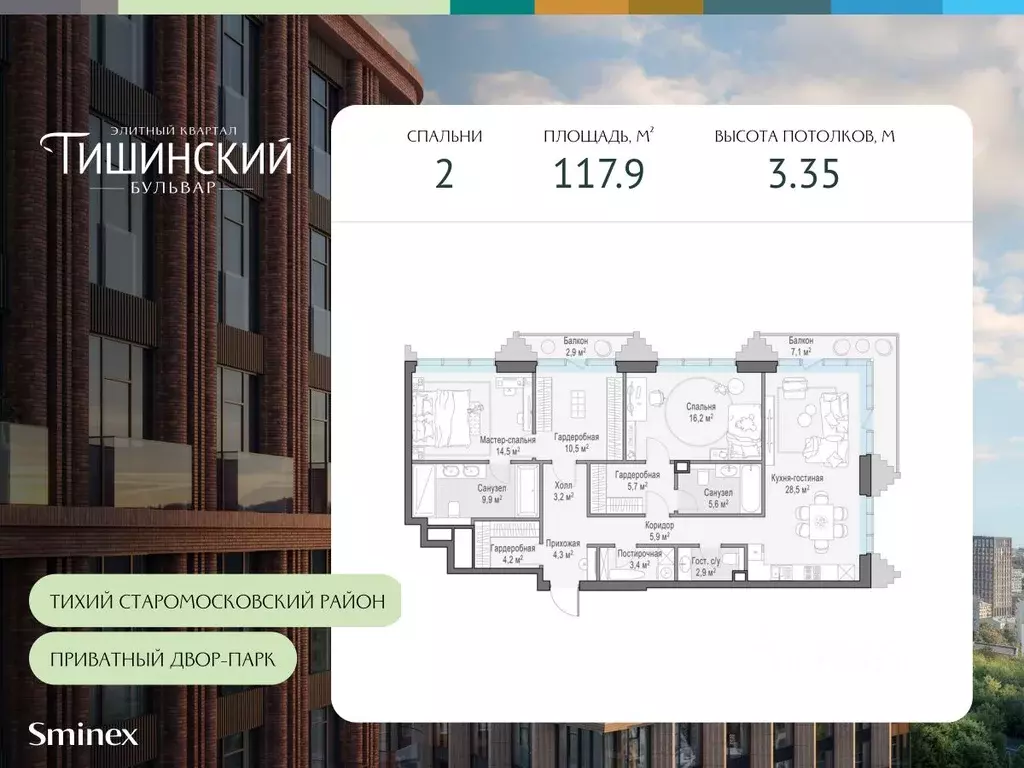Click the "Тихий старомосковский район" badge
1024x768 pixels.
217,601
